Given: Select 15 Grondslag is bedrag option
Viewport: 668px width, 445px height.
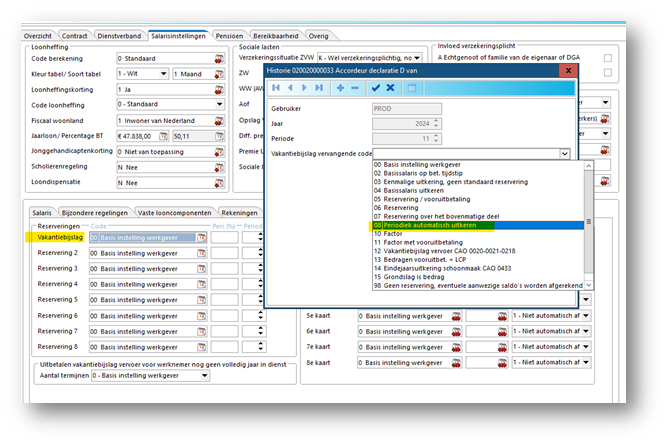Looking at the screenshot, I should 478,277.
